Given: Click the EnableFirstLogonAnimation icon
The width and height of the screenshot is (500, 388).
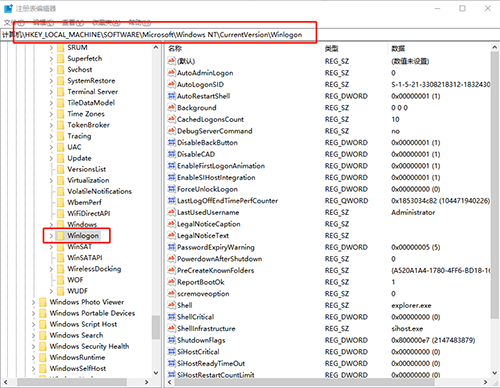Looking at the screenshot, I should [x=171, y=166].
